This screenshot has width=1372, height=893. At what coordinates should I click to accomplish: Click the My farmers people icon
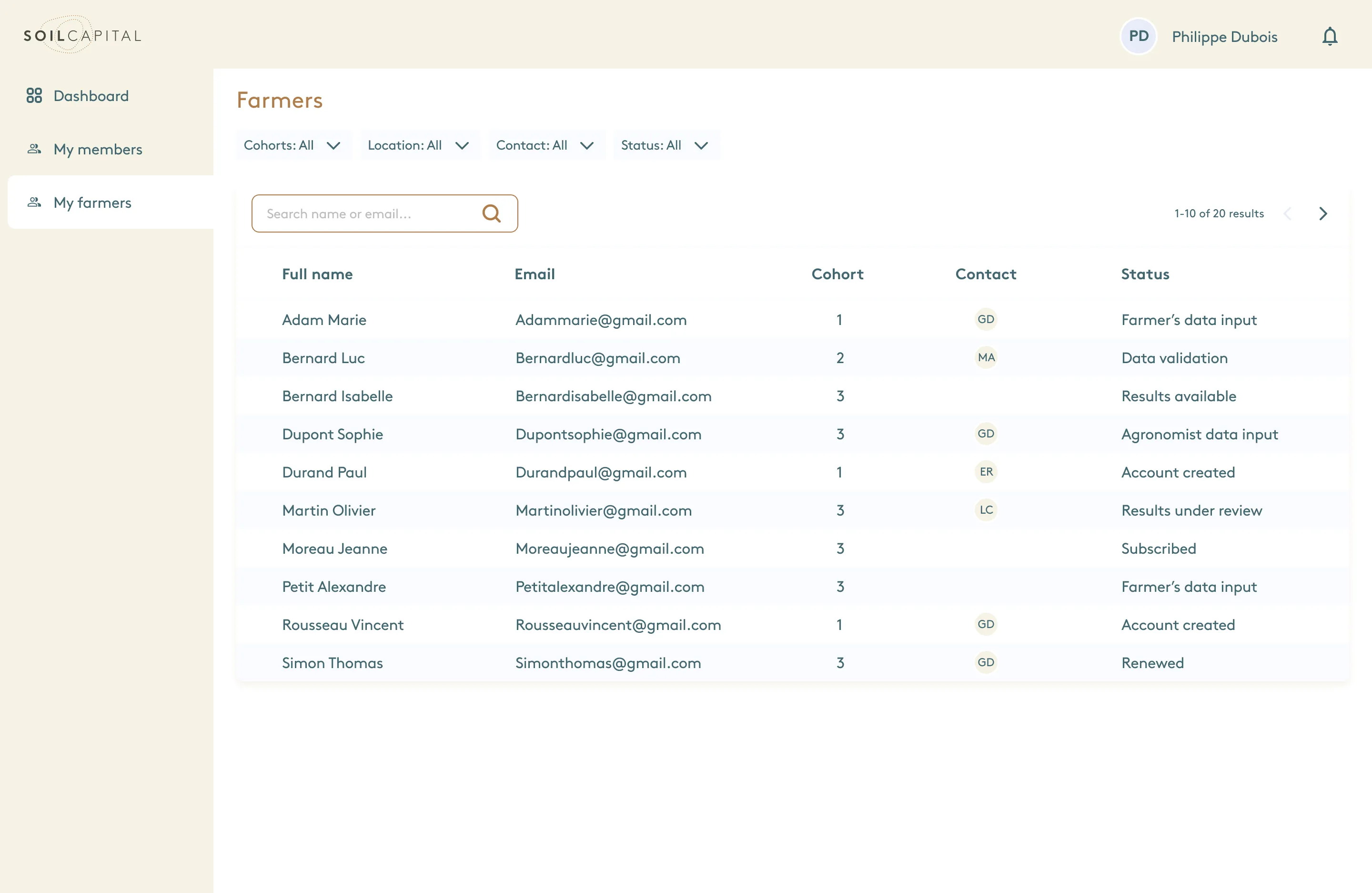pos(34,203)
